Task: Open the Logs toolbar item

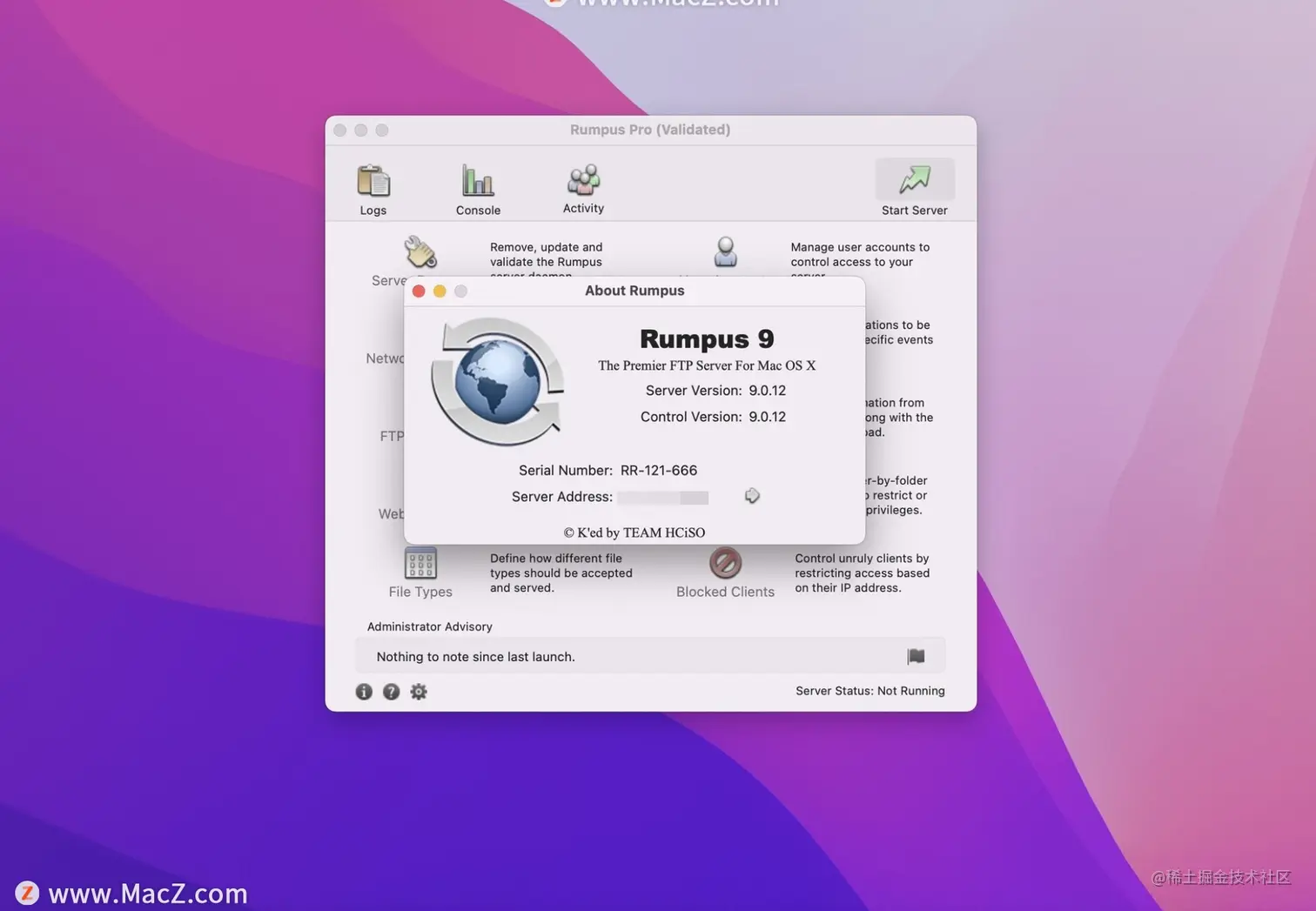Action: pos(373,189)
